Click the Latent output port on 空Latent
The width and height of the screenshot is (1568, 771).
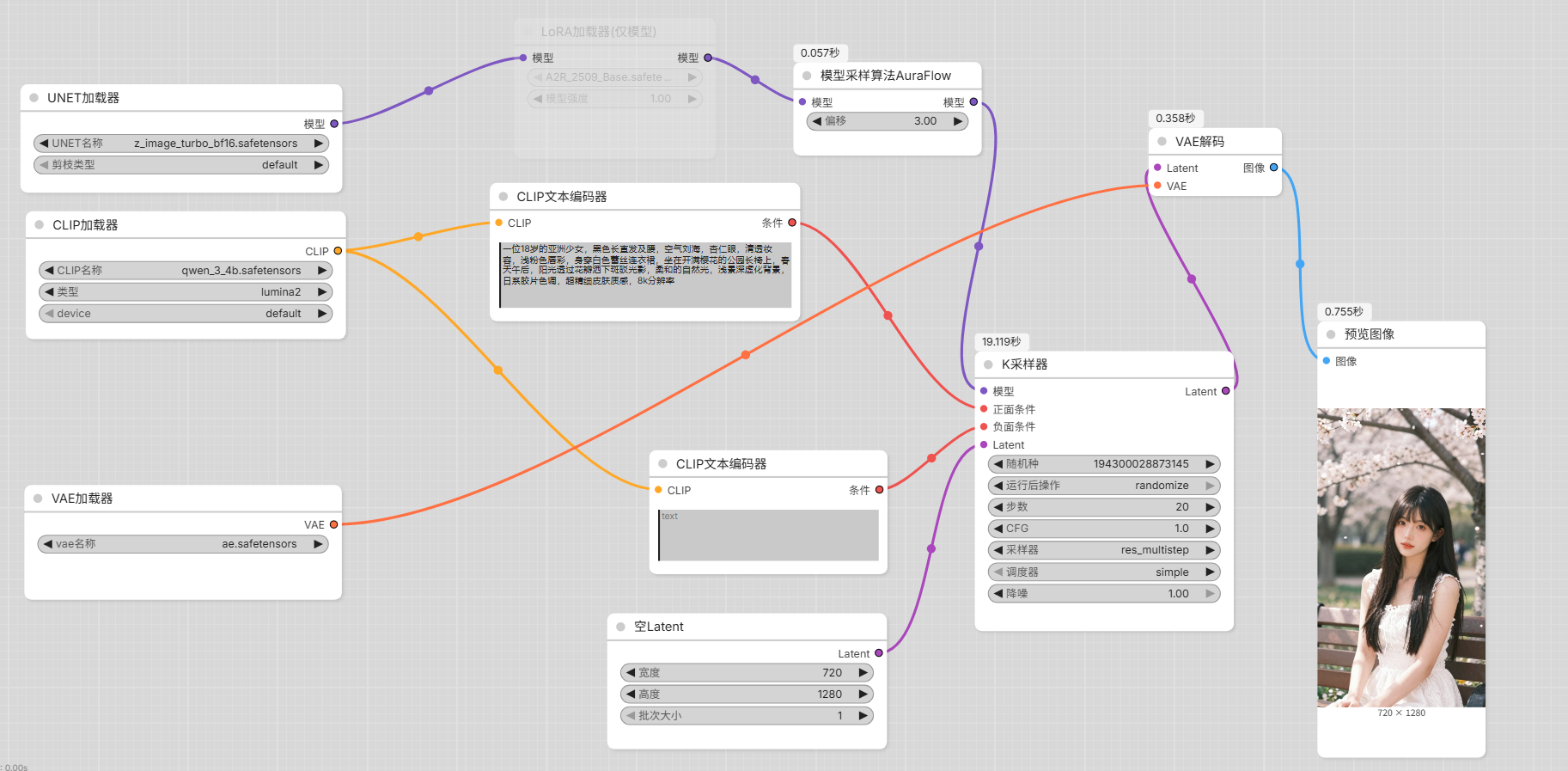click(x=878, y=653)
